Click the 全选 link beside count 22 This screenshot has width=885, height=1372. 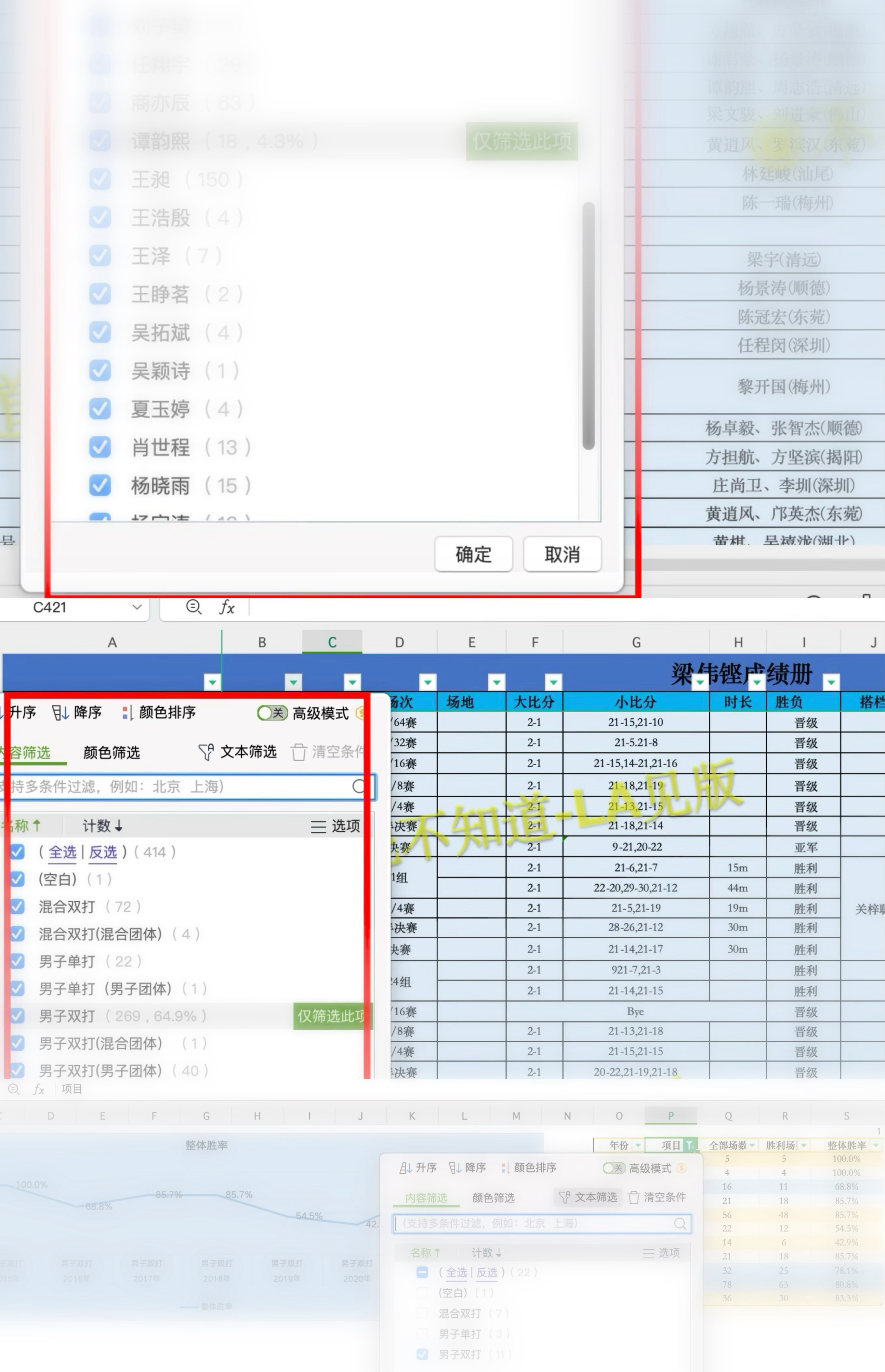456,1273
